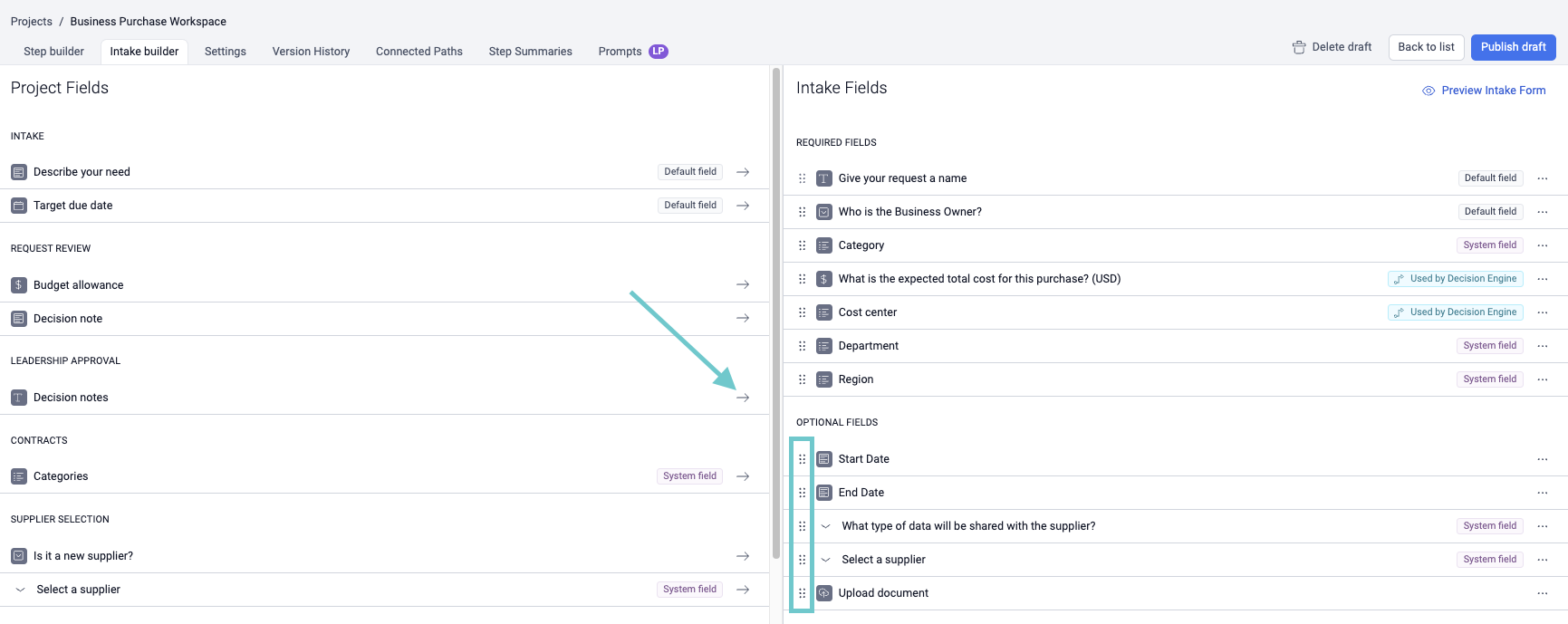Open Preview Intake Form link

[1493, 91]
